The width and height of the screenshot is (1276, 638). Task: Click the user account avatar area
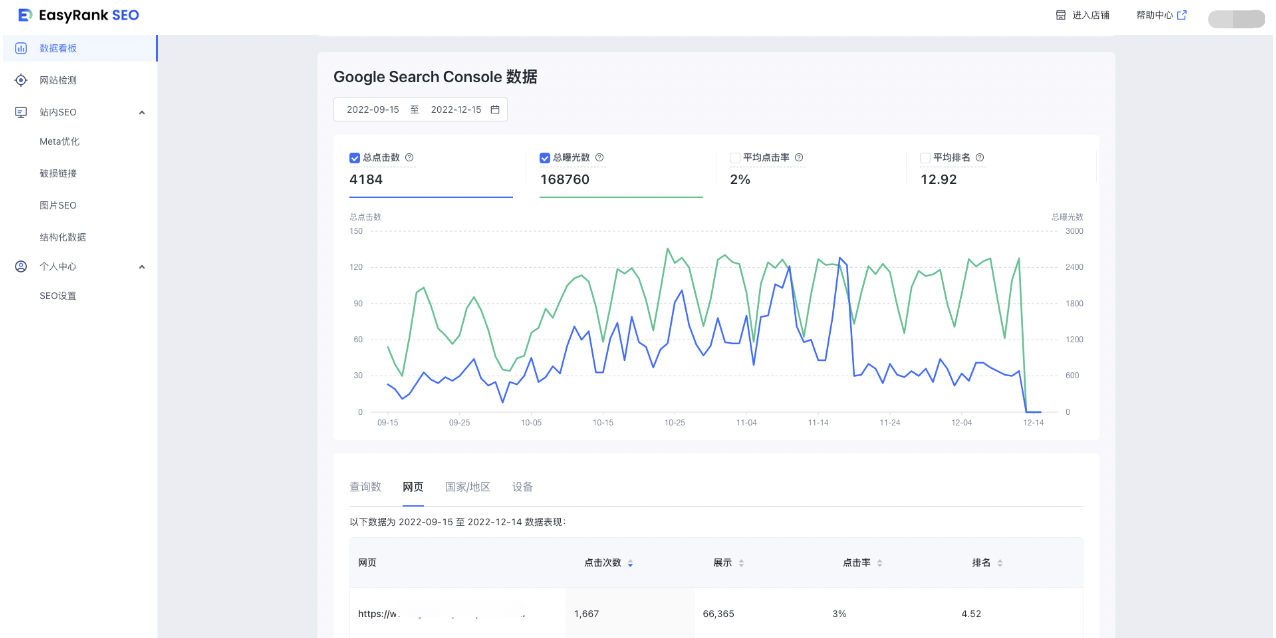tap(1237, 18)
